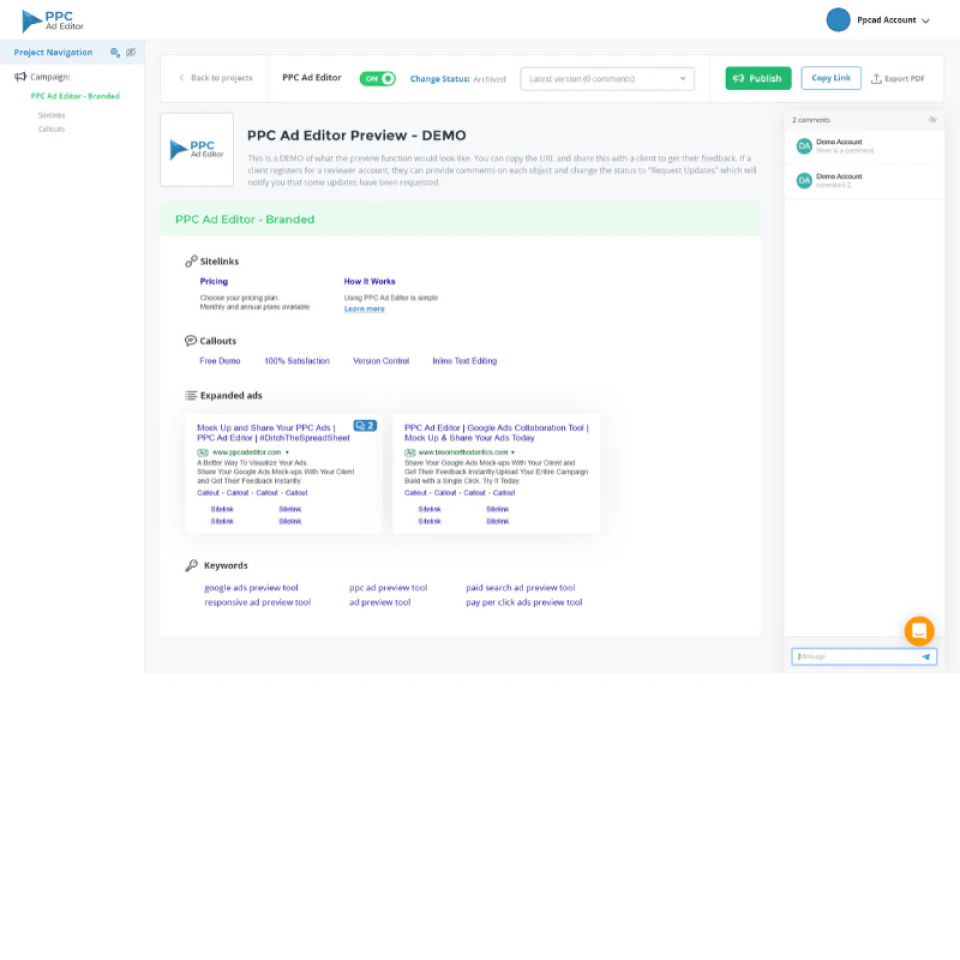Click the Export PDF upload icon
The width and height of the screenshot is (960, 960).
coord(876,78)
